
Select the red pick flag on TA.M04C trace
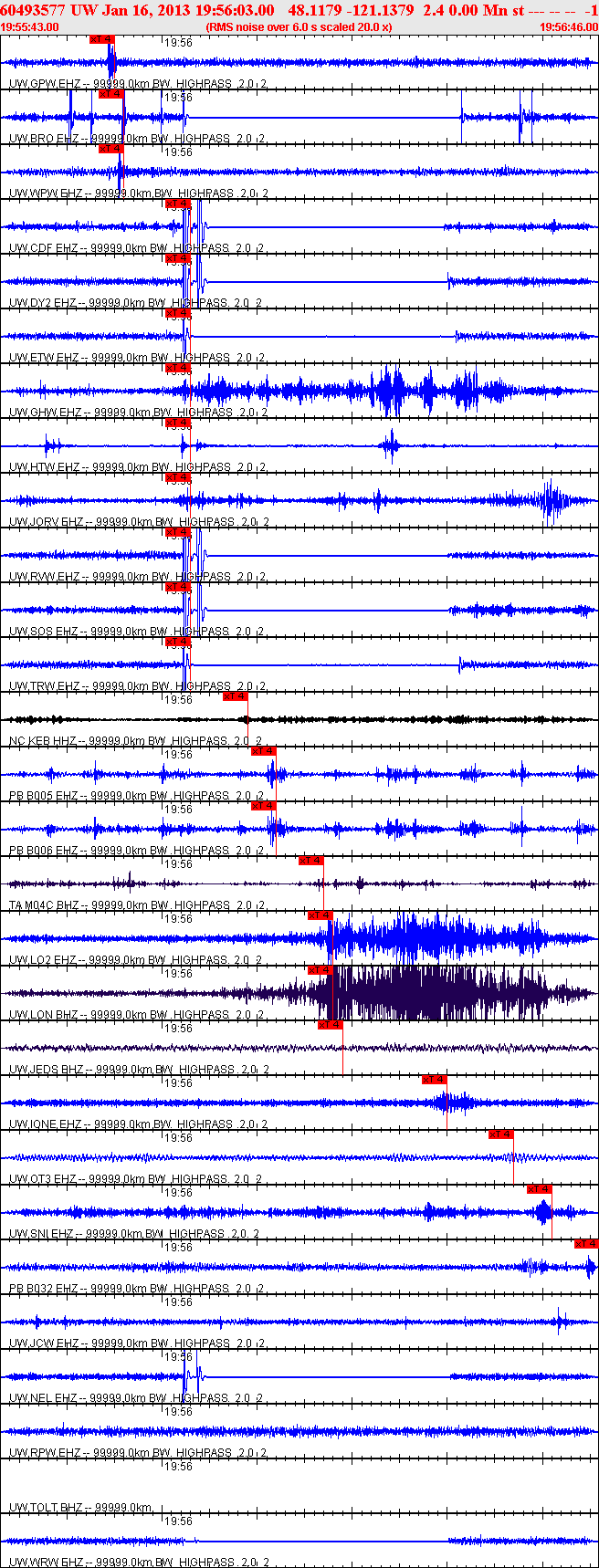(310, 861)
